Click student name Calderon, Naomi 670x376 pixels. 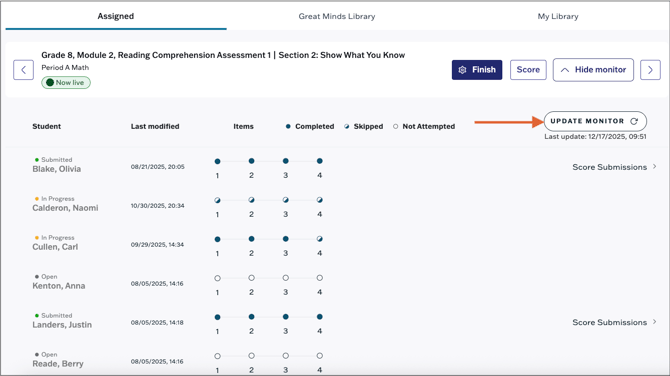pyautogui.click(x=65, y=208)
